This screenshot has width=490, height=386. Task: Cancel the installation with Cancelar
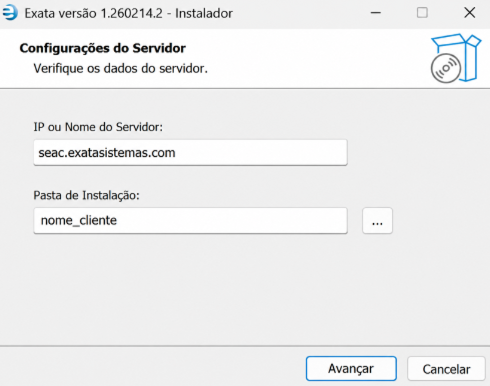point(446,369)
